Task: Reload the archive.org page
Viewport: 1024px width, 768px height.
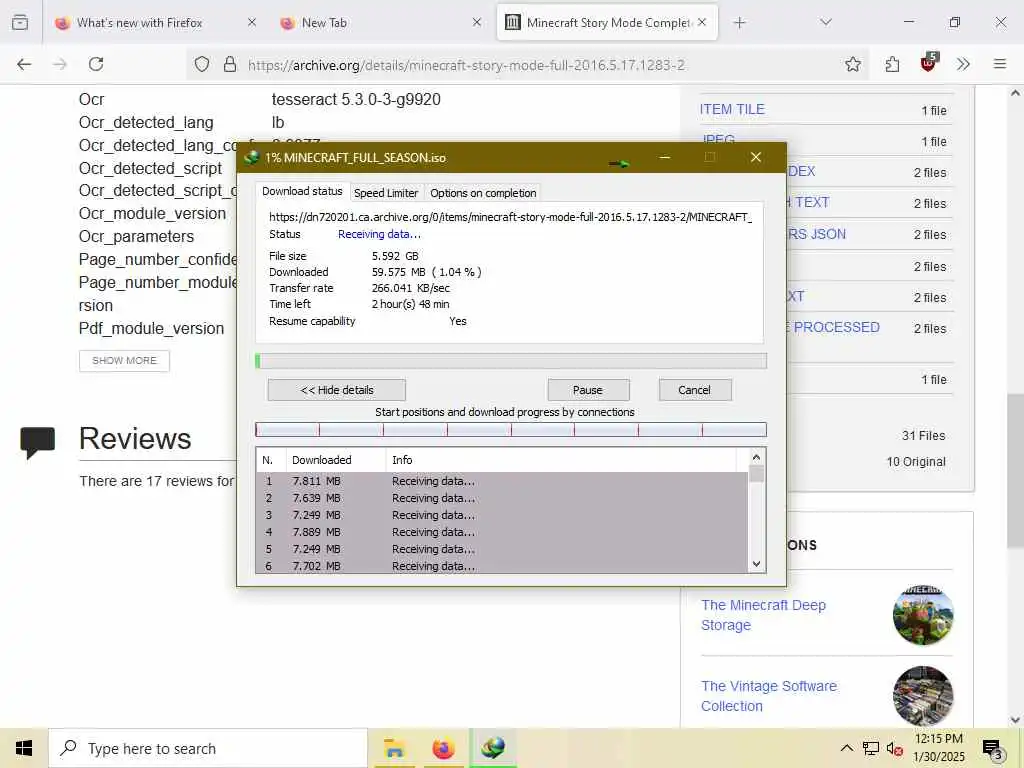Action: tap(96, 64)
